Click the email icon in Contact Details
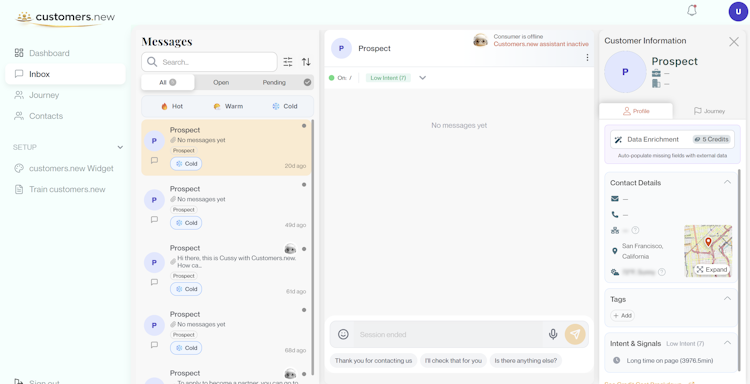Screen dimensions: 750x384 click(x=615, y=198)
